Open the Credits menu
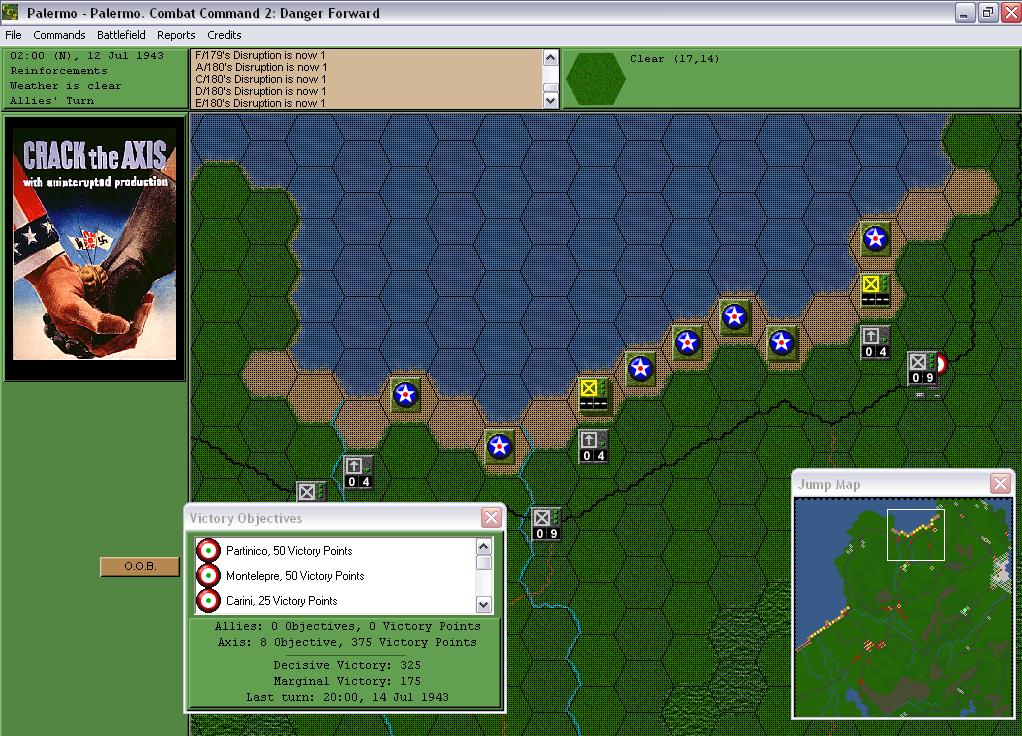Viewport: 1022px width, 736px height. coord(223,34)
